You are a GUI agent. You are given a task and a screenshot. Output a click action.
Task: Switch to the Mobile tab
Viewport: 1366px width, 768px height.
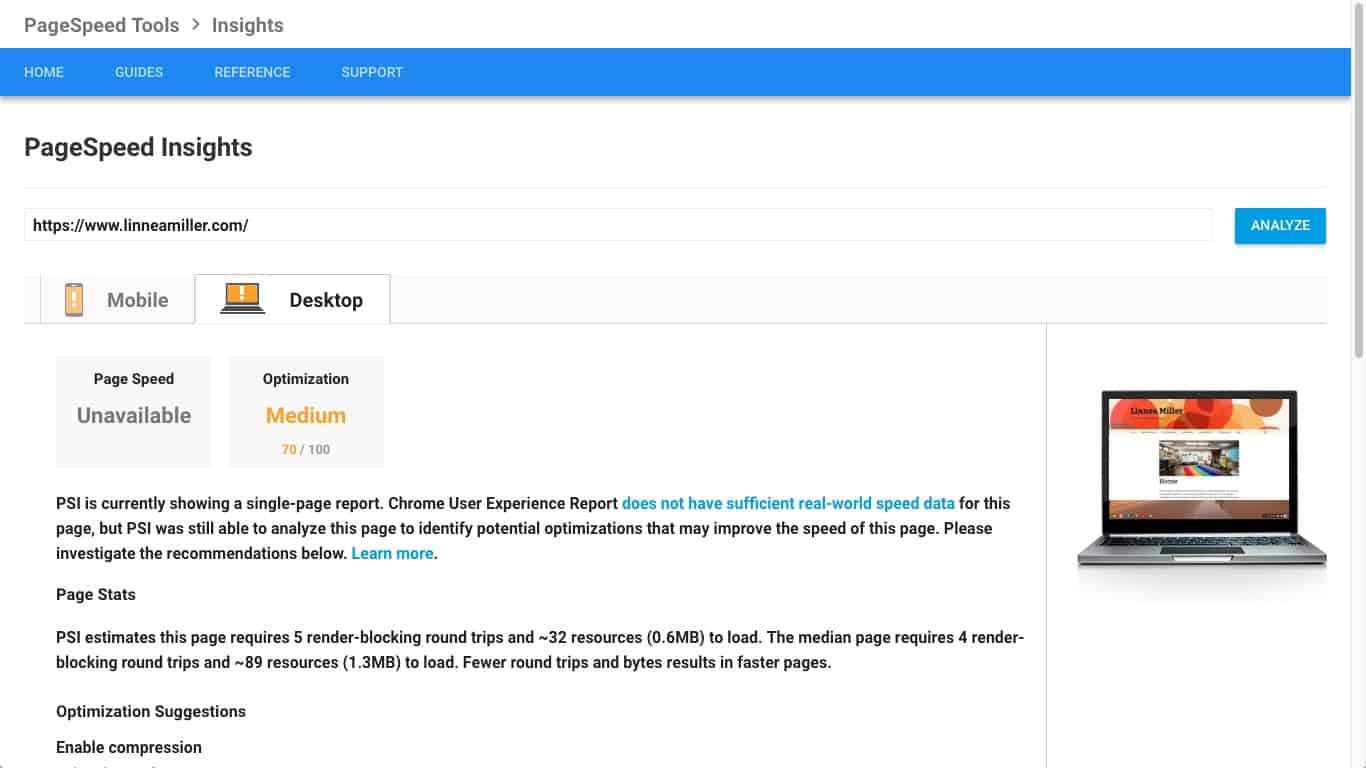117,299
